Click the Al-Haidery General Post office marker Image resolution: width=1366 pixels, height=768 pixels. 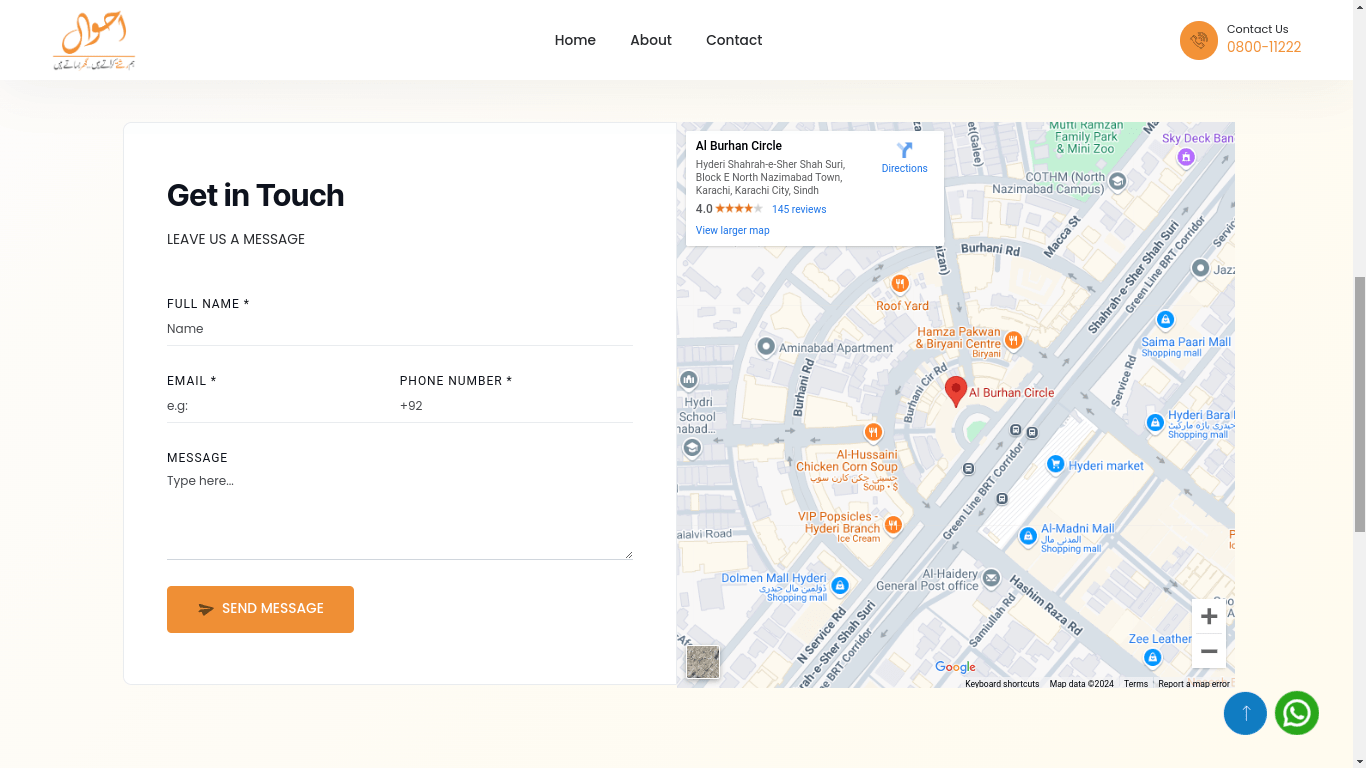991,578
